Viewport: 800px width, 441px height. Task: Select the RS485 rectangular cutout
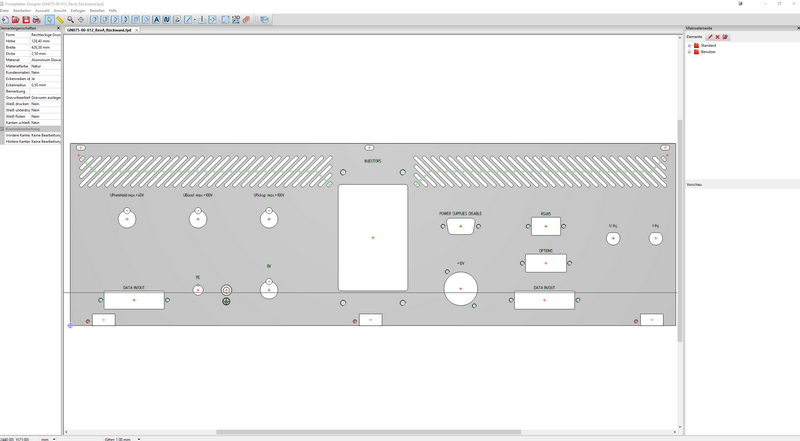point(545,226)
